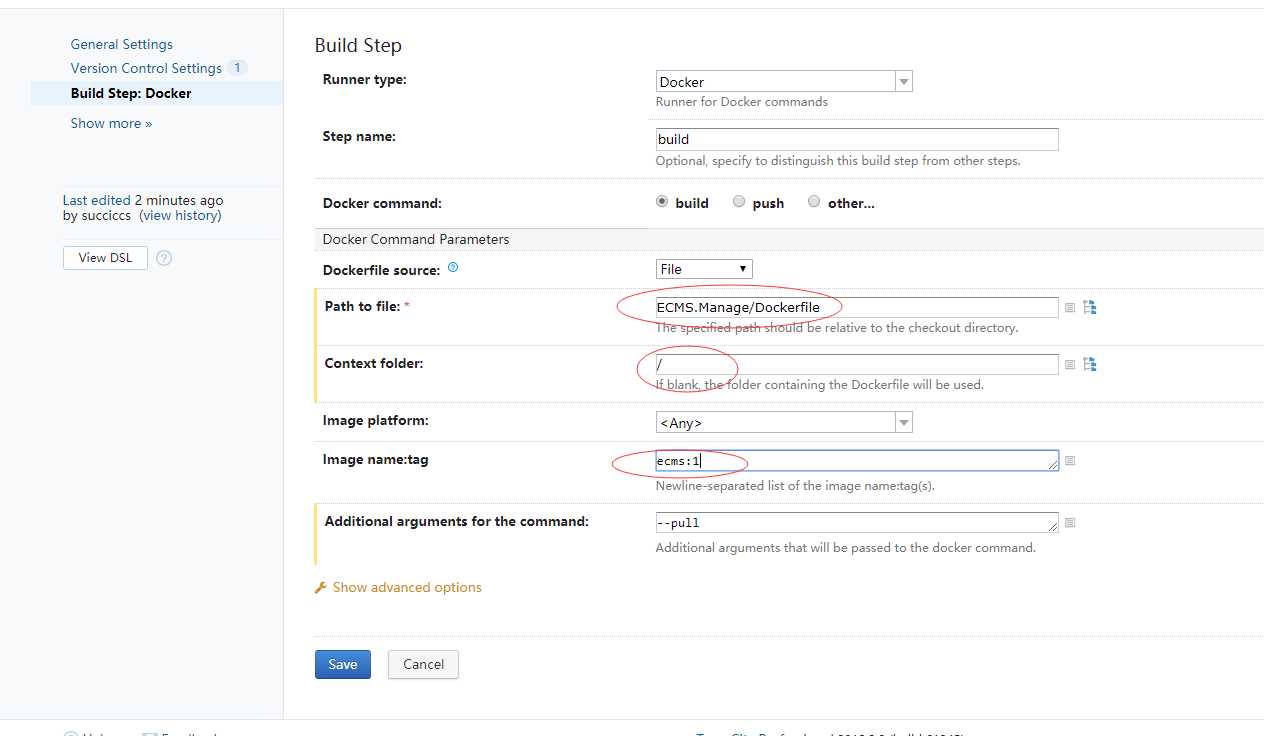The width and height of the screenshot is (1264, 736).
Task: Open the view history link
Action: [x=180, y=215]
